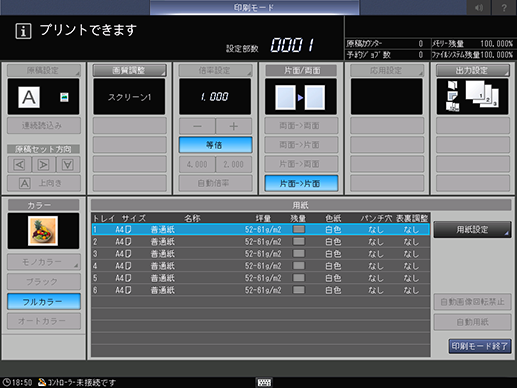Screen dimensions: 517x388
Task: Click the 上向き orientation button
Action: [x=44, y=183]
